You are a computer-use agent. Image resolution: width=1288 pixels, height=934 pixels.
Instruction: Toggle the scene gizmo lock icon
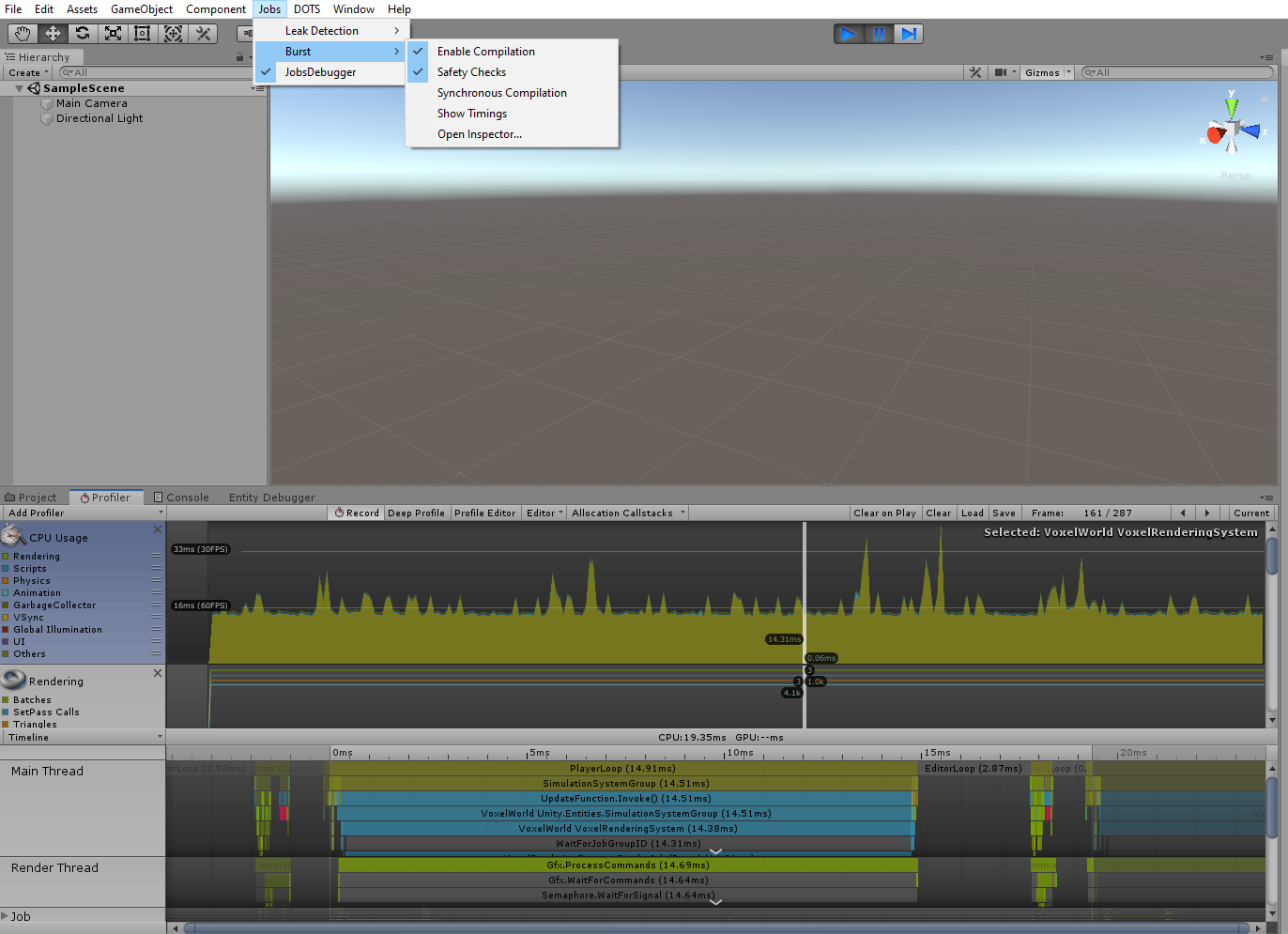point(1264,98)
